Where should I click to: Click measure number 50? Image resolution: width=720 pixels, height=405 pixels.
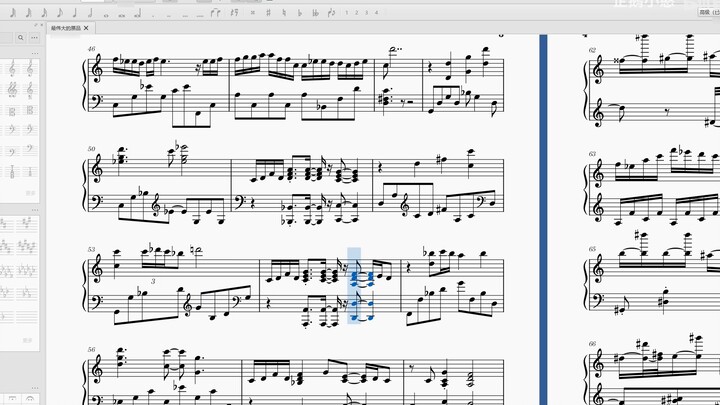[91, 149]
